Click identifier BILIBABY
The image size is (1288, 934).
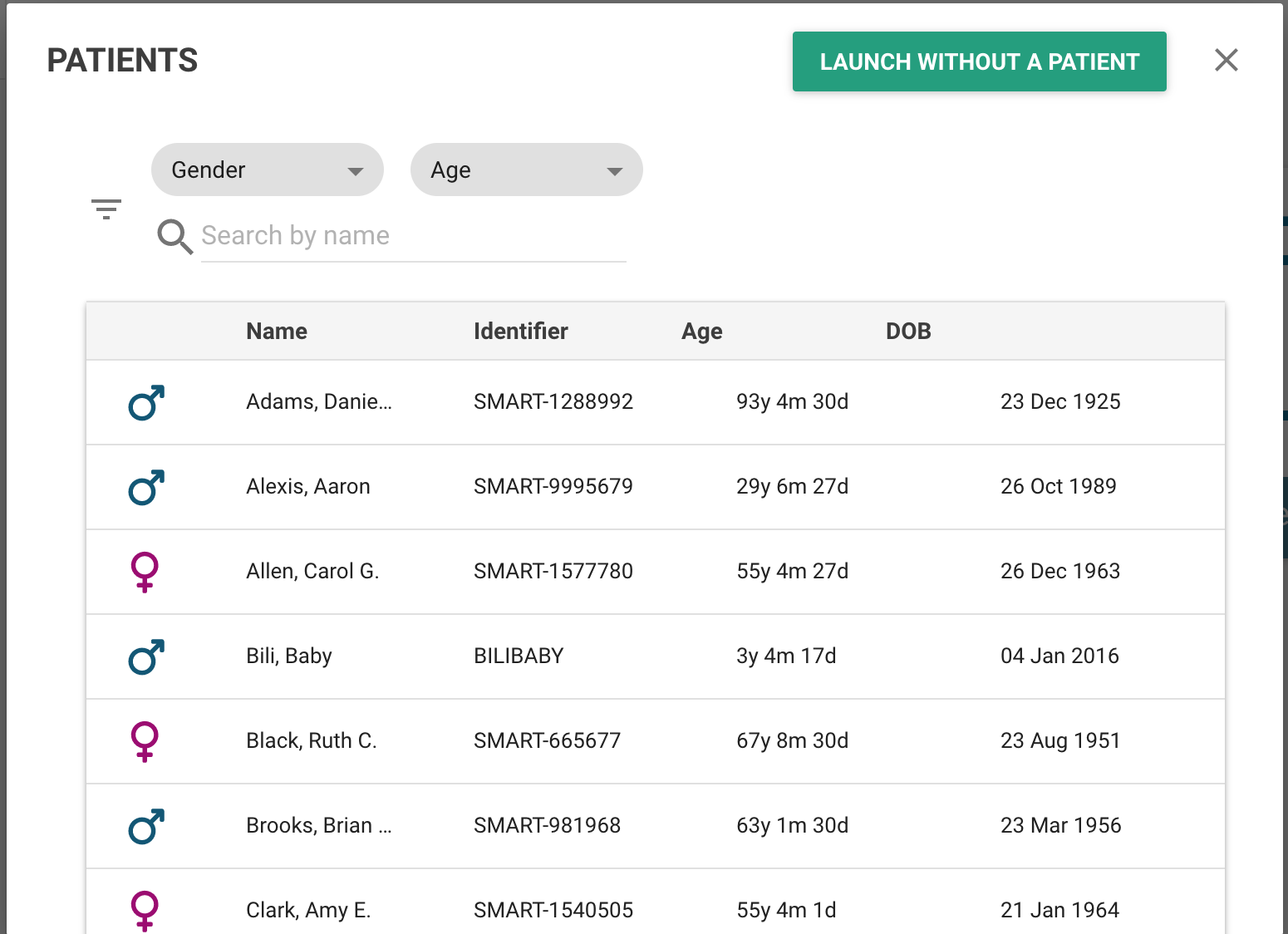pyautogui.click(x=519, y=656)
